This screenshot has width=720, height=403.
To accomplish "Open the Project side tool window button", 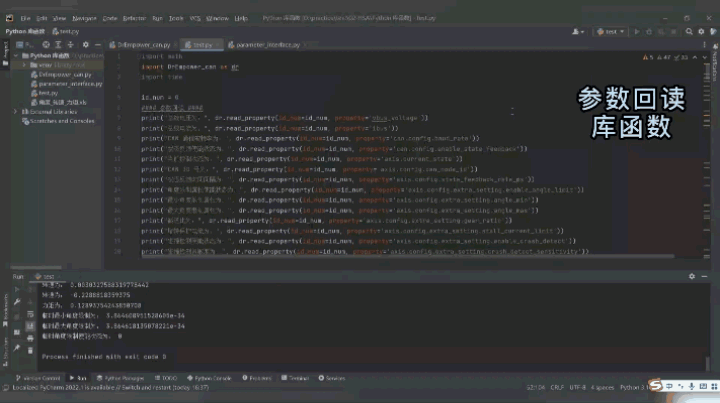I will [x=6, y=53].
